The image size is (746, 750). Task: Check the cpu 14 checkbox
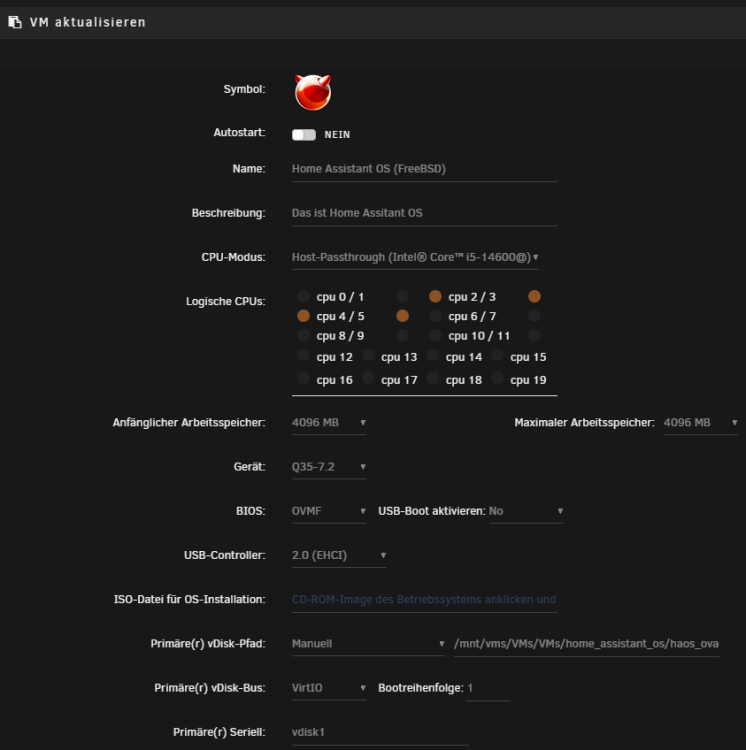[x=432, y=355]
